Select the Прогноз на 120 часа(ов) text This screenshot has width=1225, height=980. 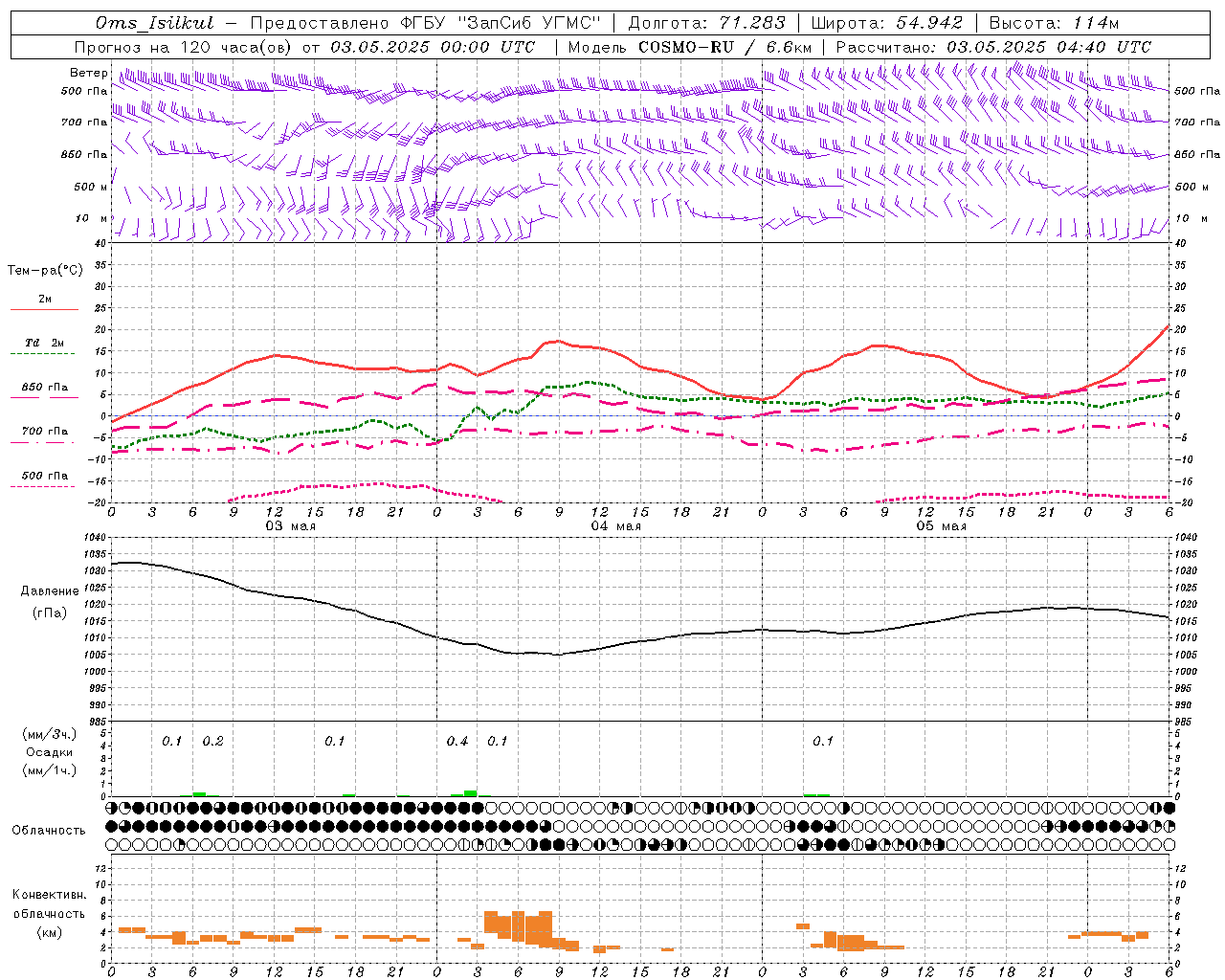[x=184, y=47]
